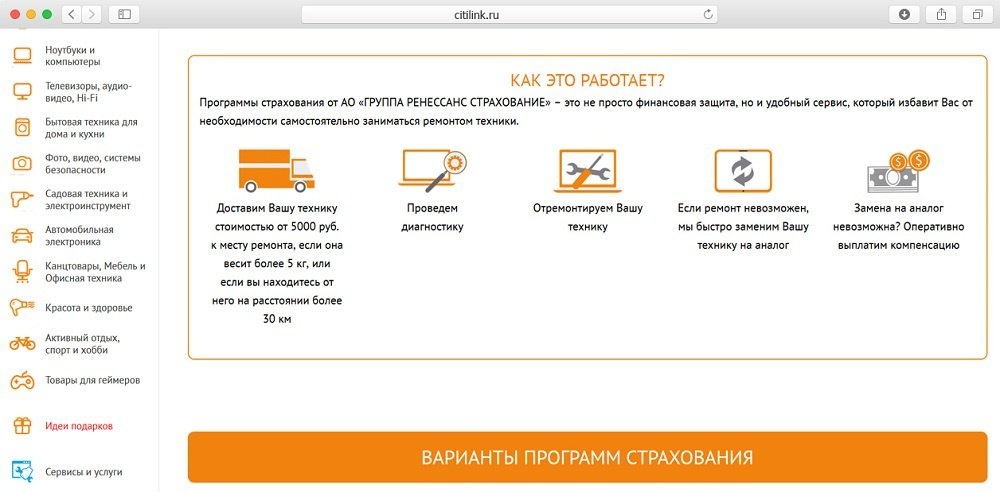The height and width of the screenshot is (492, 1000).
Task: Click the КАК ЭТО РАБОТАЕТ? heading
Action: 587,80
